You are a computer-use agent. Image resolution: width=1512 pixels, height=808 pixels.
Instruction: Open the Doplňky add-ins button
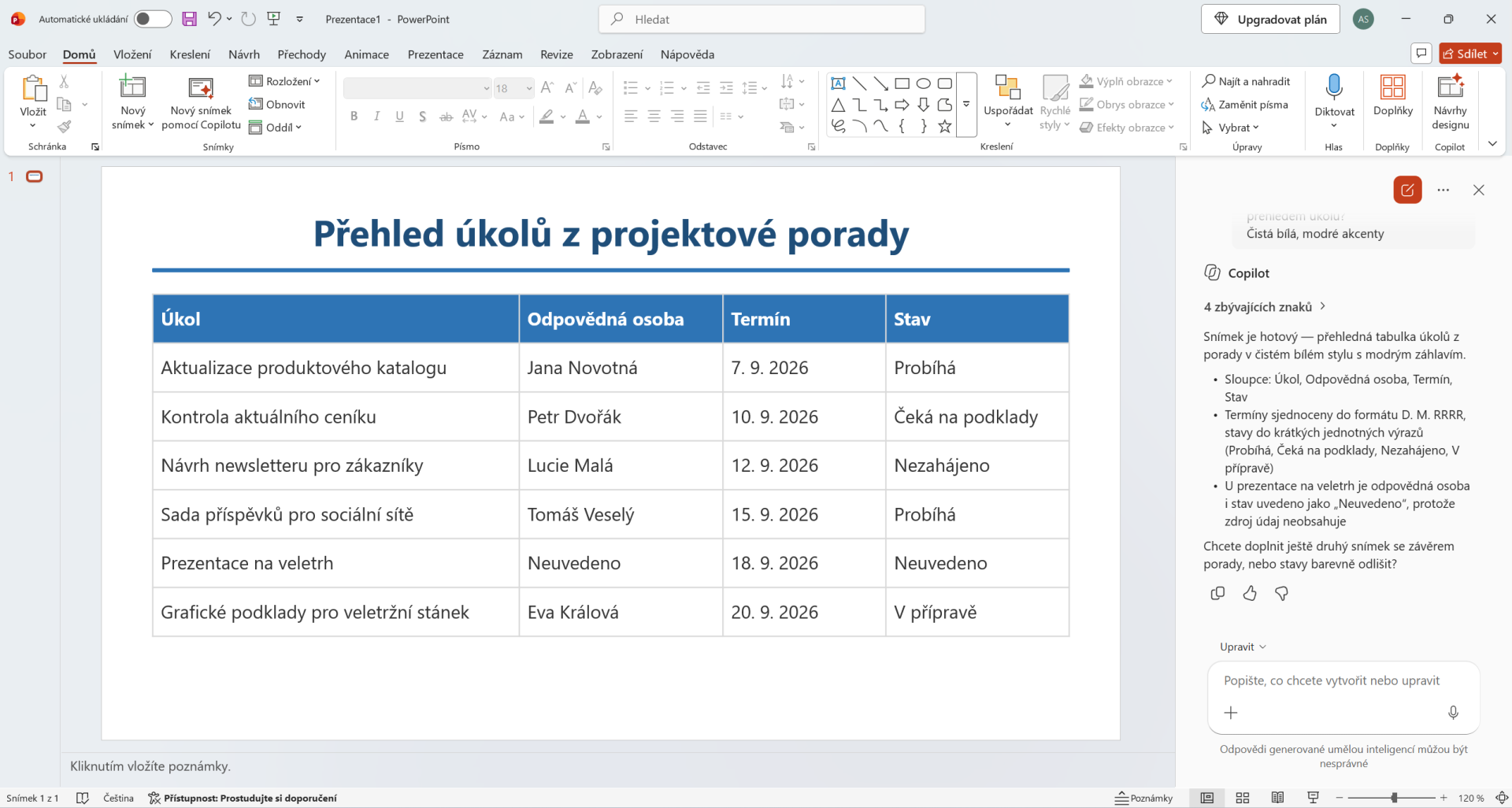pos(1392,97)
